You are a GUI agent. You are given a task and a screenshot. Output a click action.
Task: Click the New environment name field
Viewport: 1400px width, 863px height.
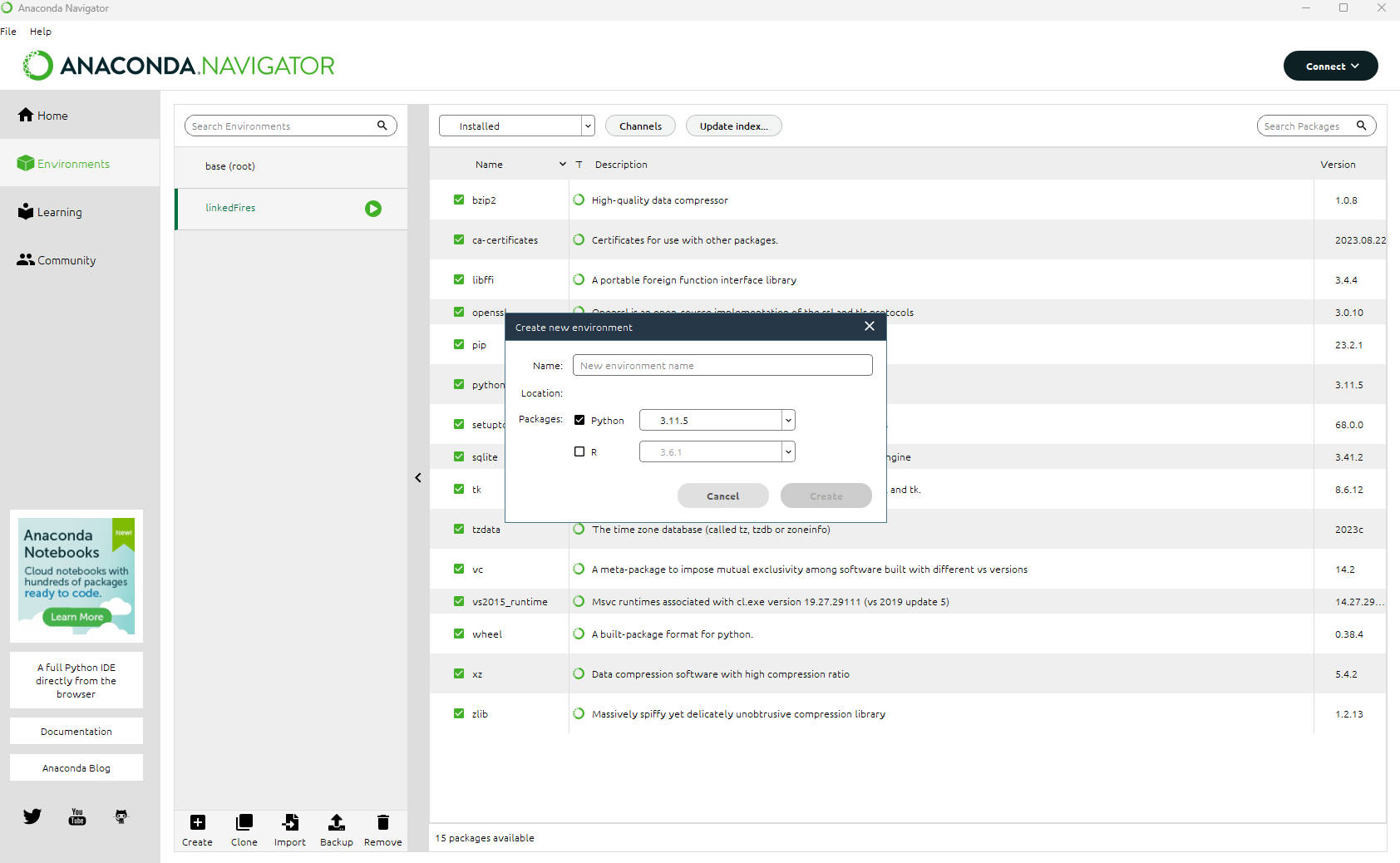coord(722,365)
